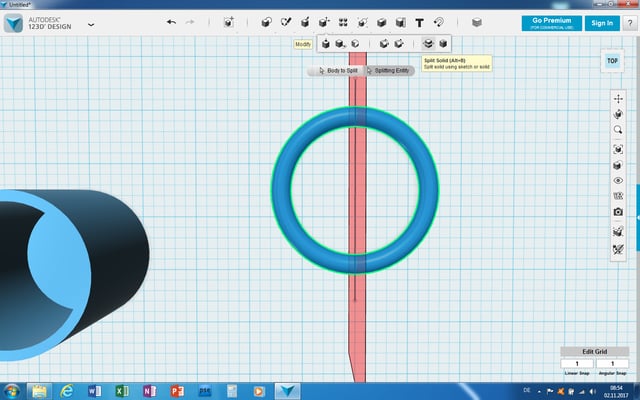Toggle visibility with the eye icon
640x400 pixels.
[x=618, y=181]
